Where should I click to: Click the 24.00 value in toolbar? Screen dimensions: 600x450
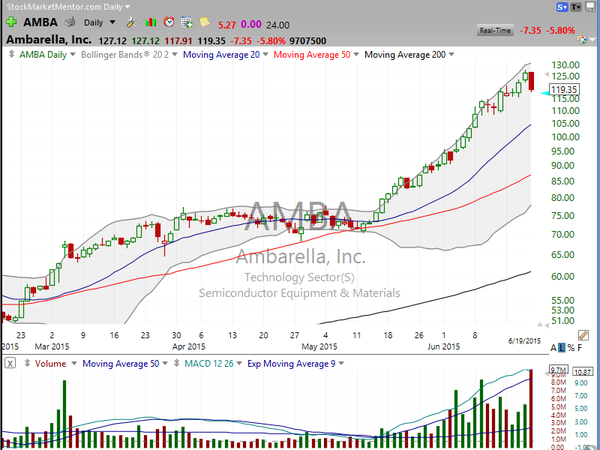[x=278, y=25]
